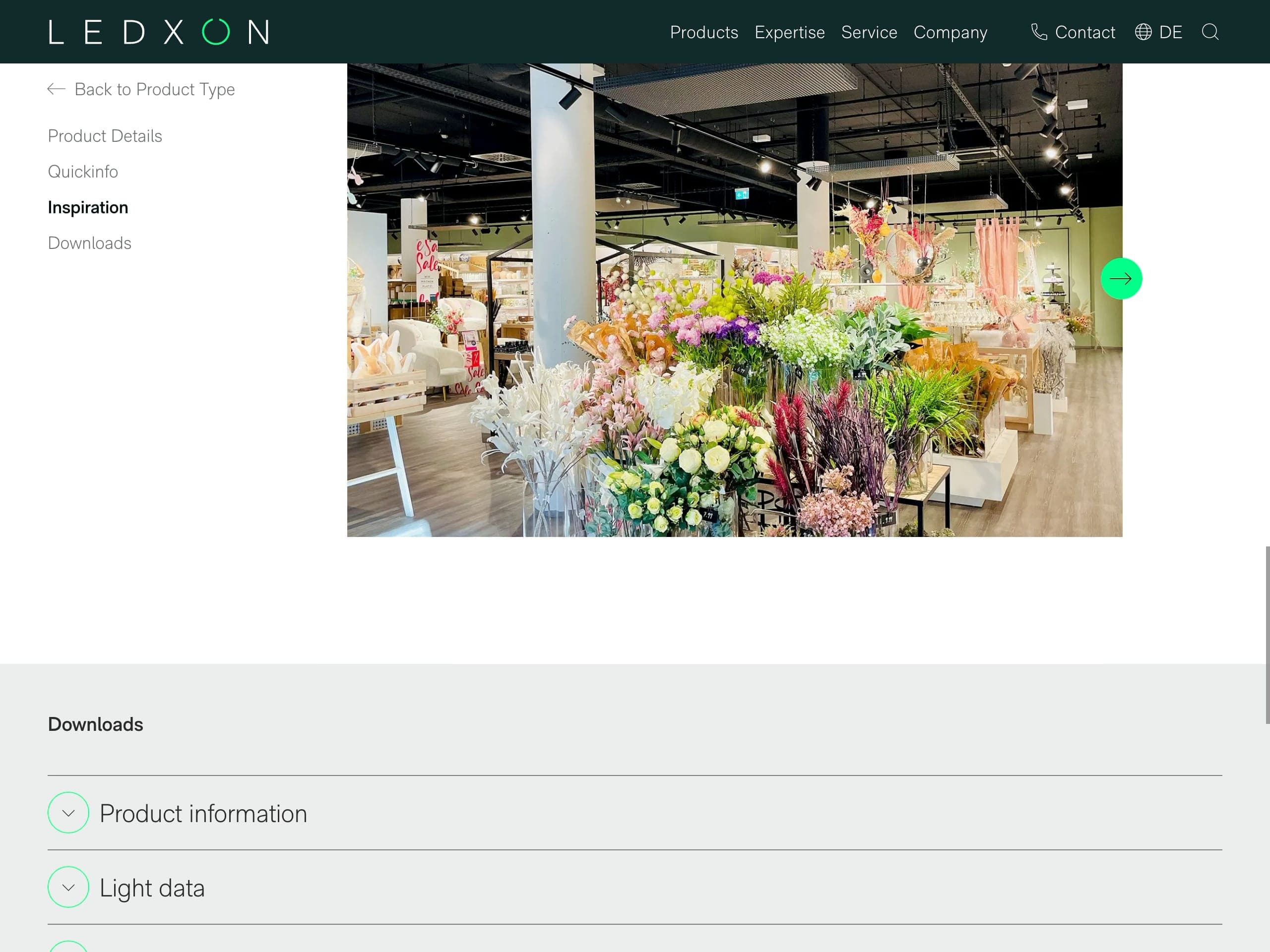This screenshot has width=1270, height=952.
Task: Click the green next-image arrow button
Action: pyautogui.click(x=1121, y=279)
